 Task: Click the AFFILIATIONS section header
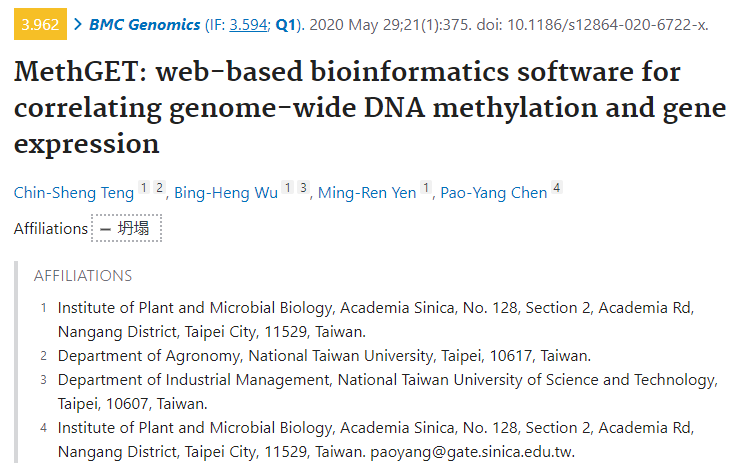[83, 276]
